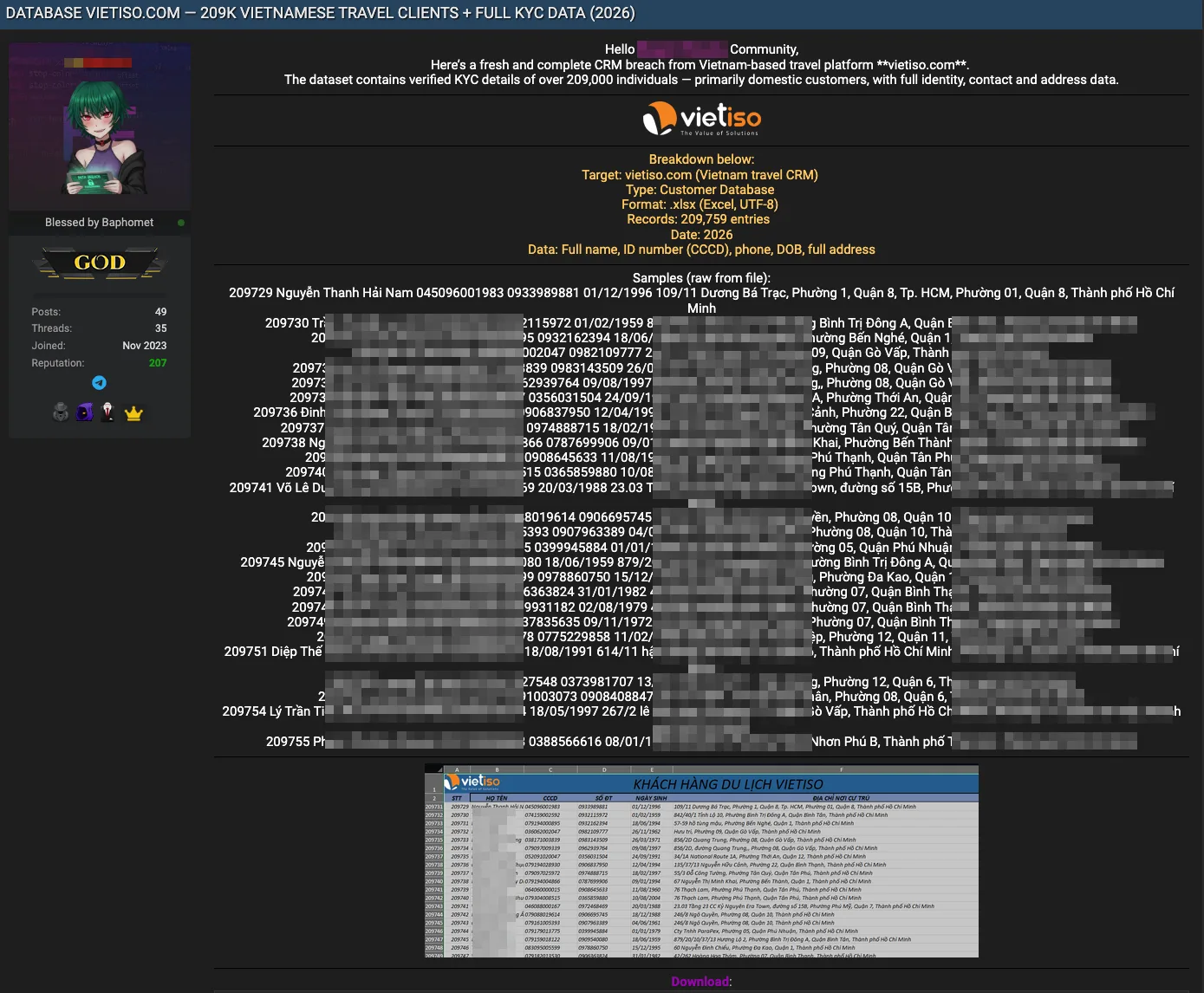
Task: Open the poster's anime avatar image
Action: point(100,127)
